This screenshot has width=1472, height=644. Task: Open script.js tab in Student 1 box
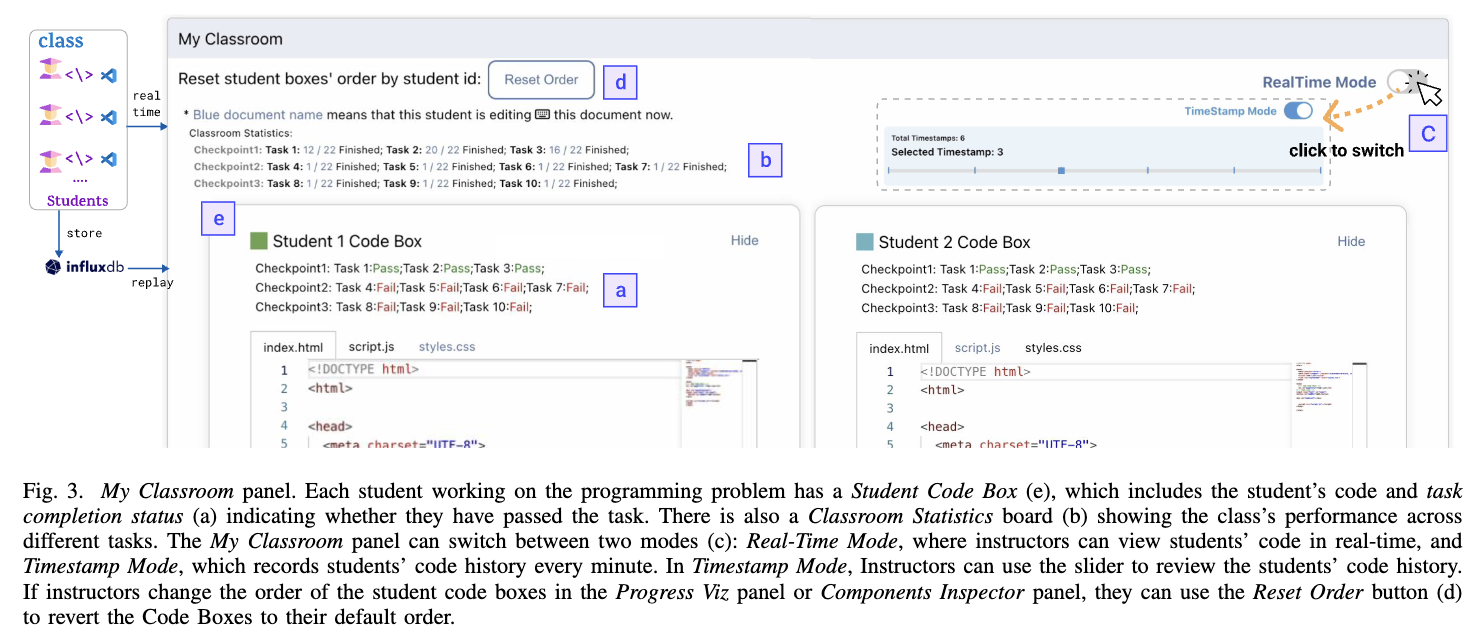click(371, 347)
